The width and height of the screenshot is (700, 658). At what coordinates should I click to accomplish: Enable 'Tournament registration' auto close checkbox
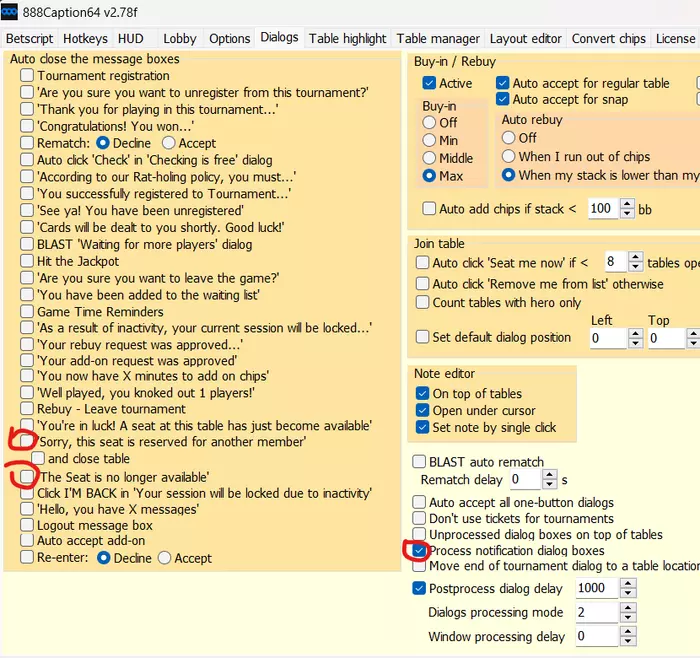27,76
